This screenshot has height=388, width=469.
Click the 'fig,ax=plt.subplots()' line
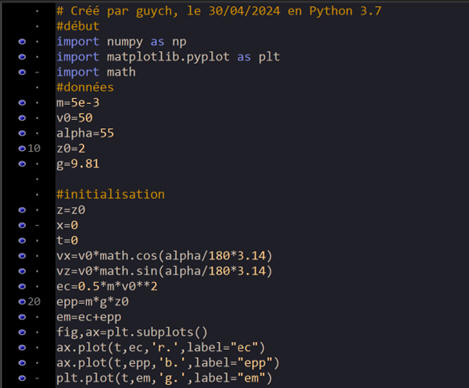point(132,332)
